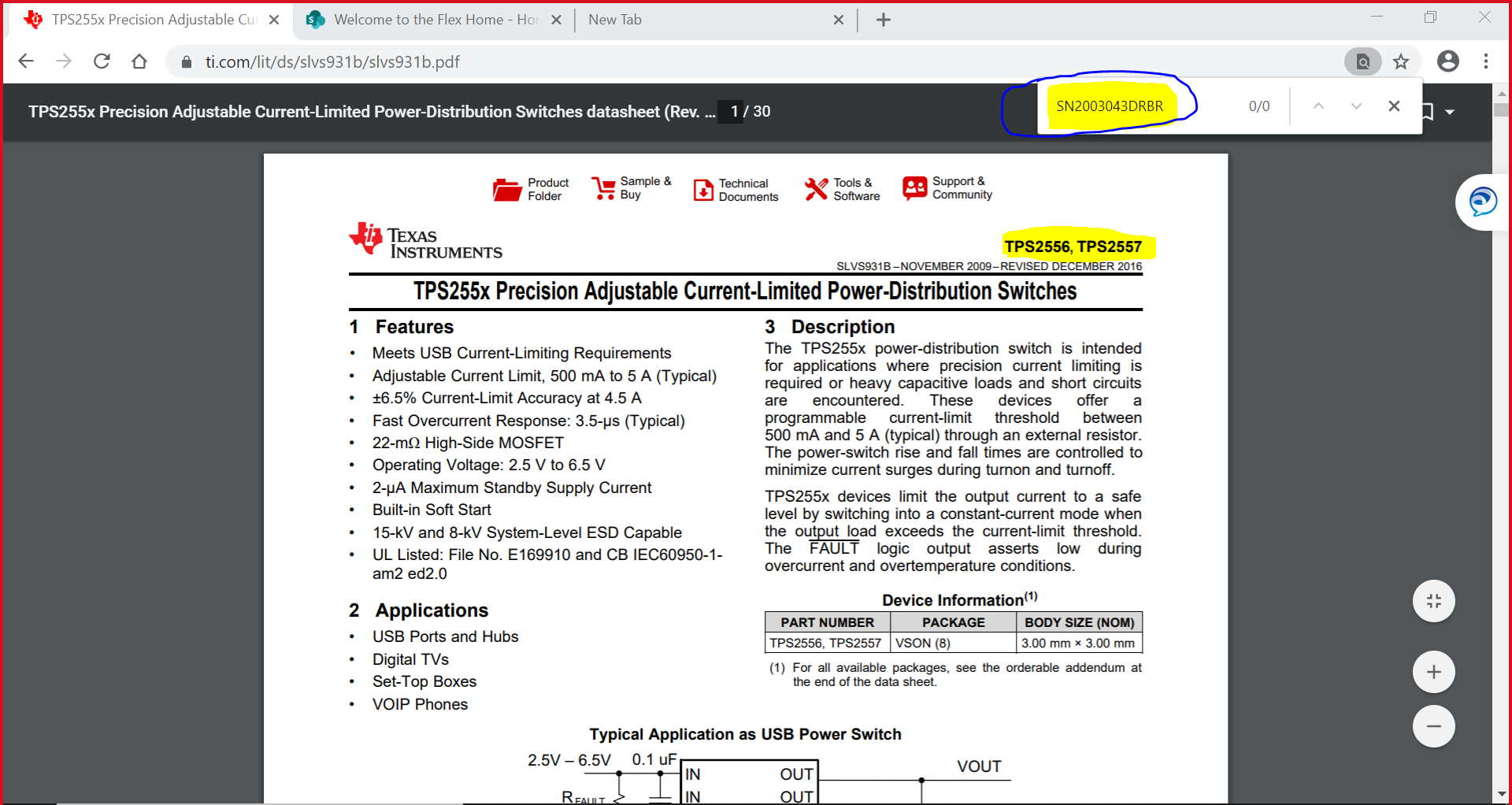Open the chat assistant bubble icon
1512x805 pixels.
[1483, 202]
